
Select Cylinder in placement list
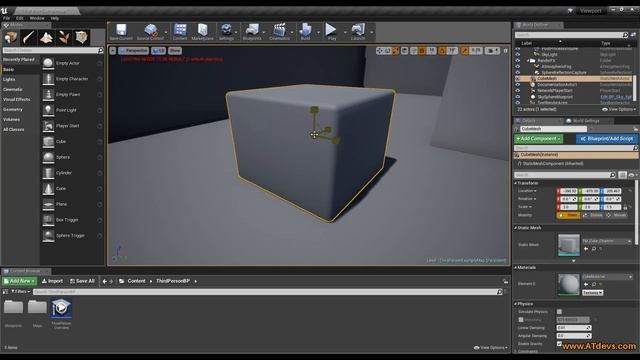point(72,173)
